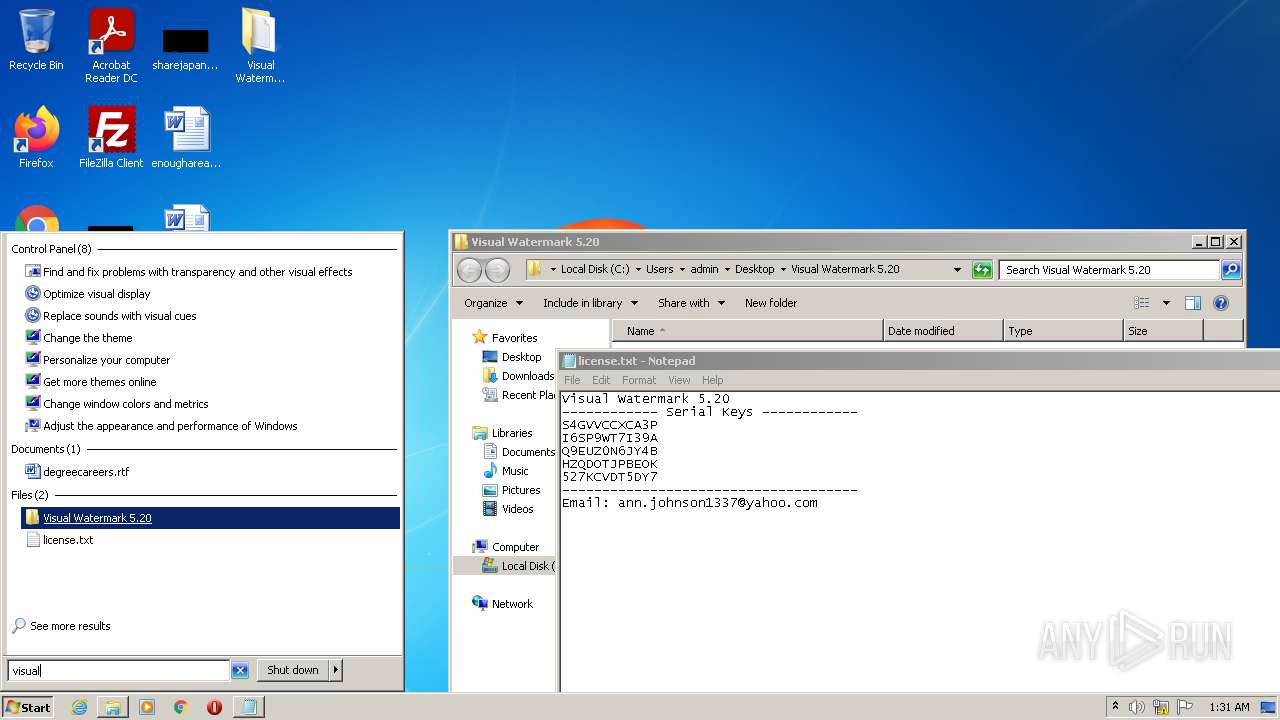Select Computer in navigation pane
The height and width of the screenshot is (720, 1280).
tap(505, 547)
